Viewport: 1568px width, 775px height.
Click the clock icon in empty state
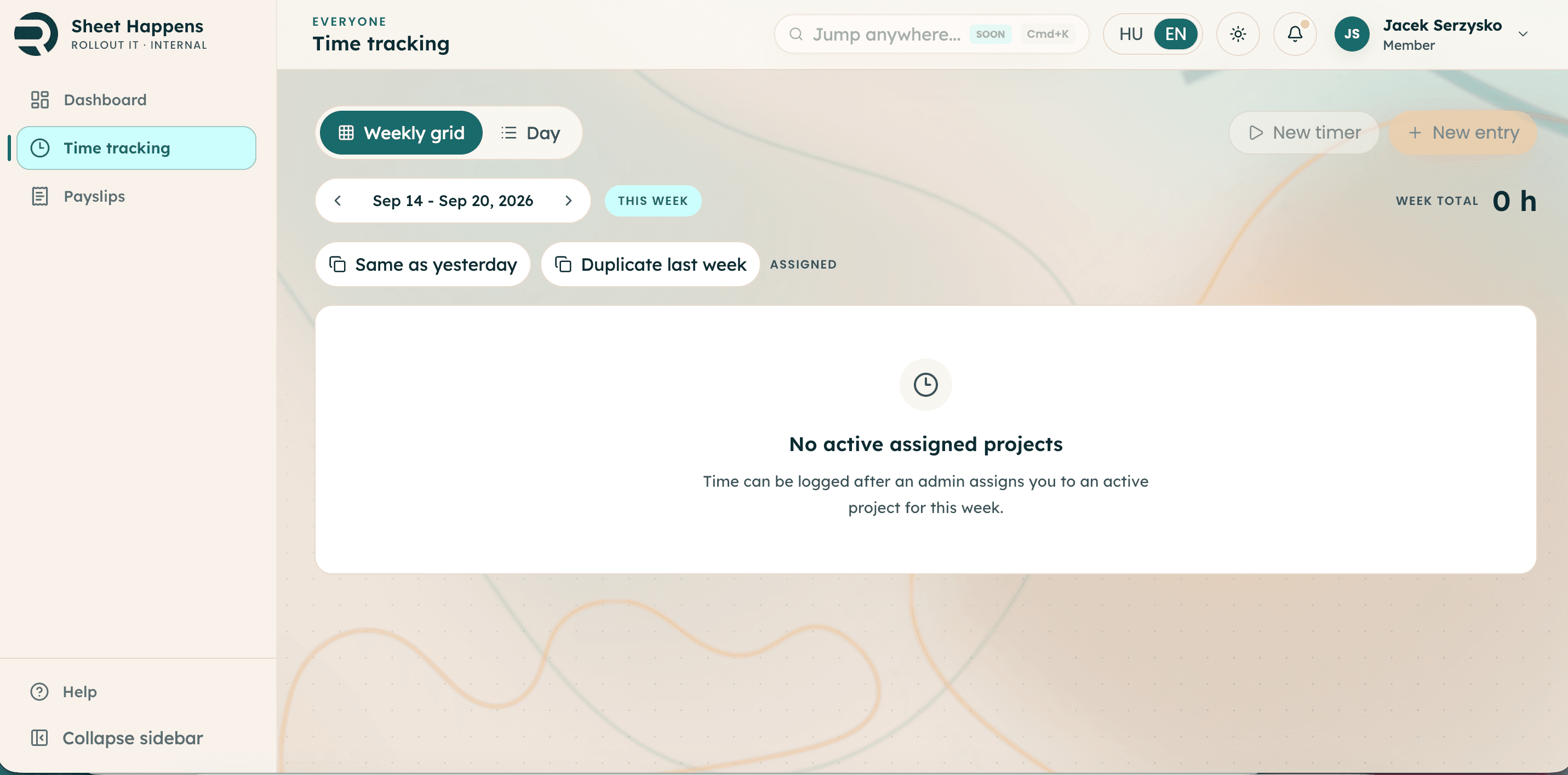[x=925, y=385]
